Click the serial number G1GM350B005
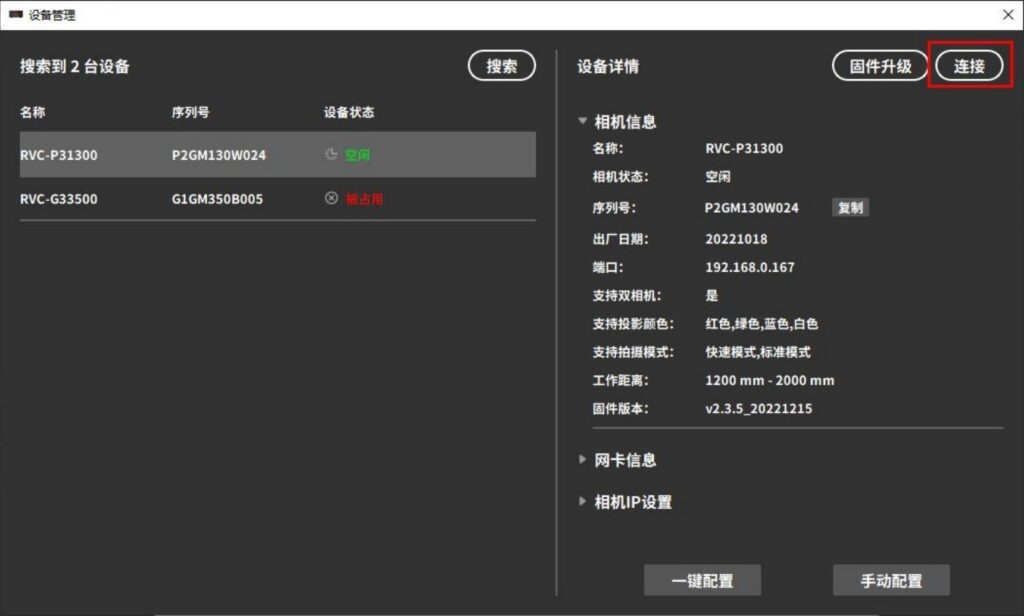Image resolution: width=1024 pixels, height=616 pixels. [217, 199]
